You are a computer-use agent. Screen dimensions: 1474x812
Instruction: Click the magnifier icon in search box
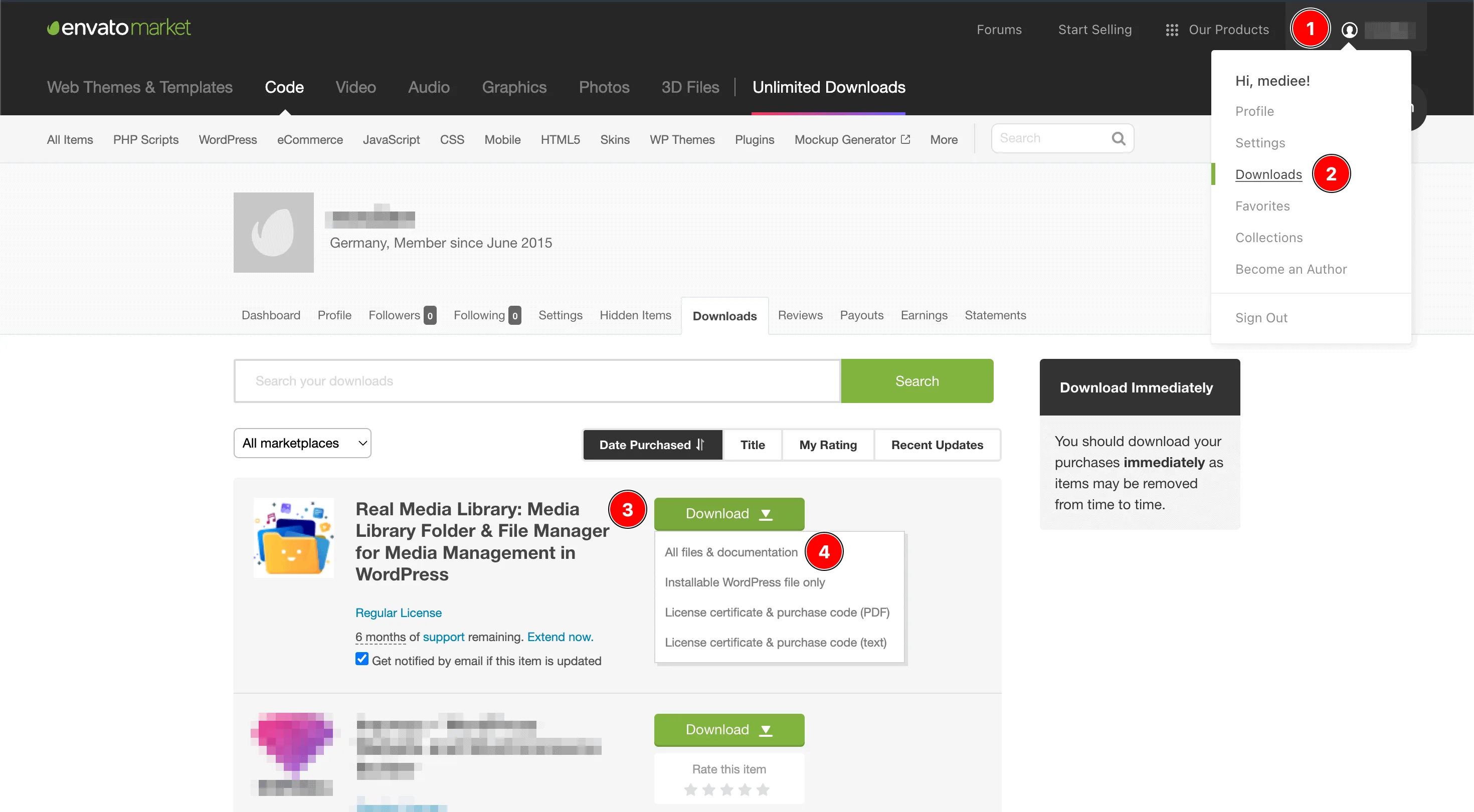(x=1118, y=138)
